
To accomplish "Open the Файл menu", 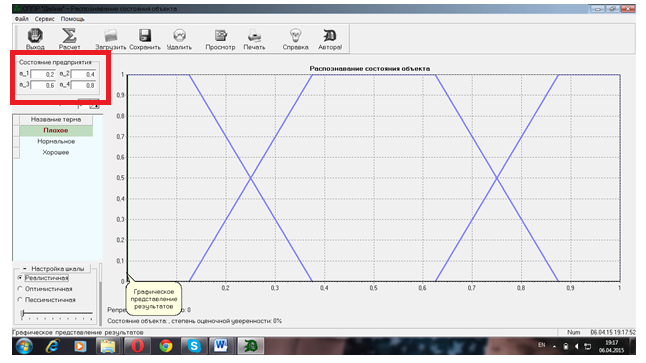I will point(21,19).
